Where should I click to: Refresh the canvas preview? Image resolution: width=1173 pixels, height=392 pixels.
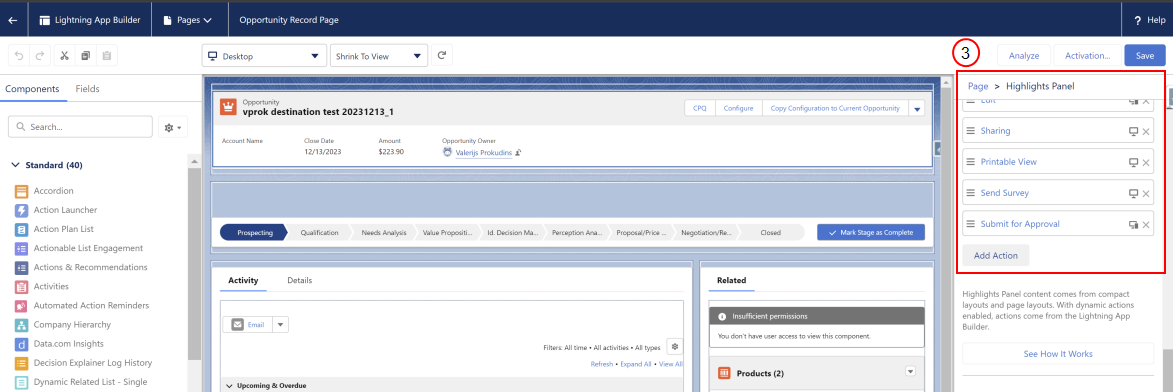441,55
